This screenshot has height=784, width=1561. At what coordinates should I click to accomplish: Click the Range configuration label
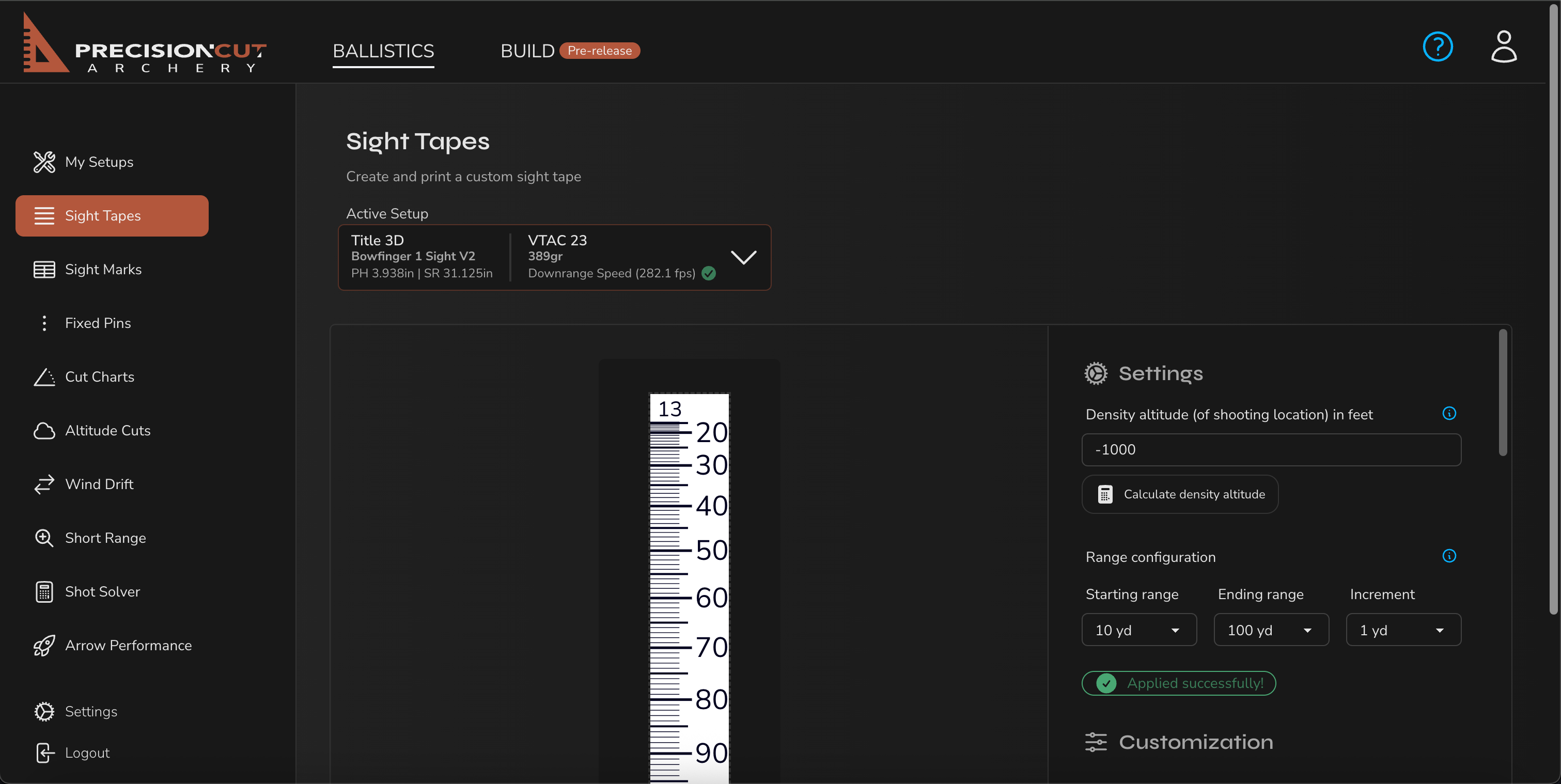[1150, 557]
